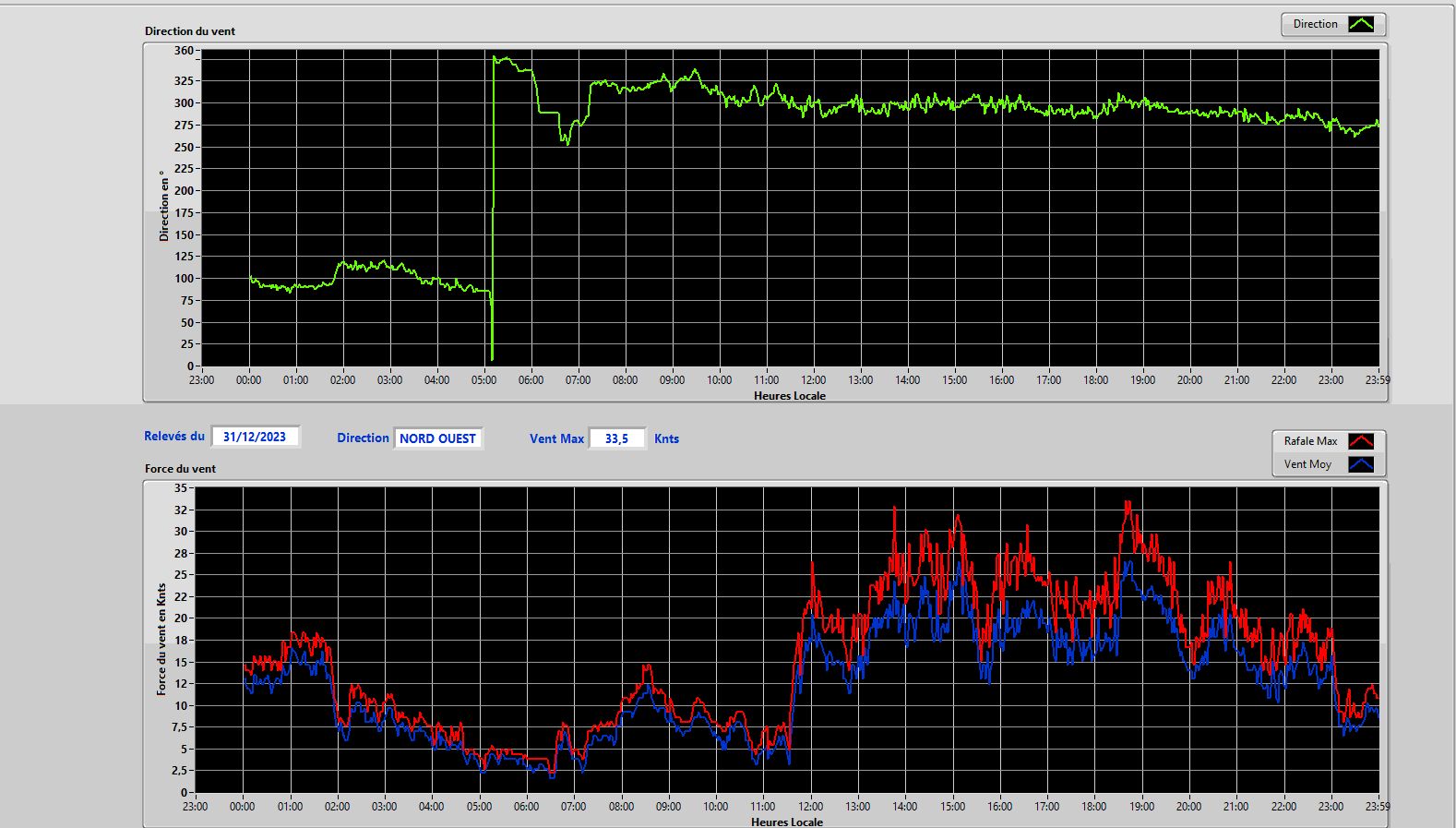Click 'Heures Locale' under the direction chart
The width and height of the screenshot is (1456, 828).
[790, 396]
